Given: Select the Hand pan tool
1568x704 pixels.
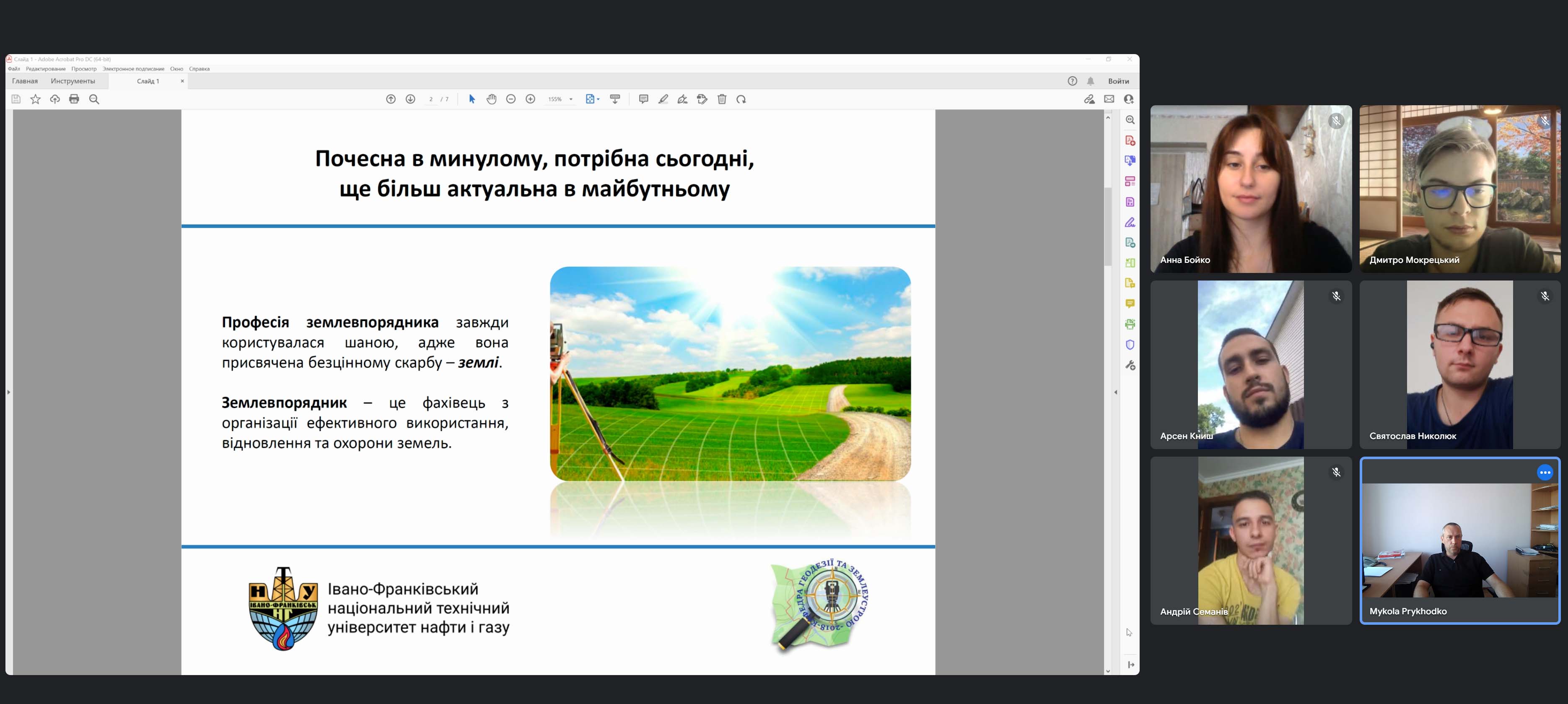Looking at the screenshot, I should (x=491, y=99).
